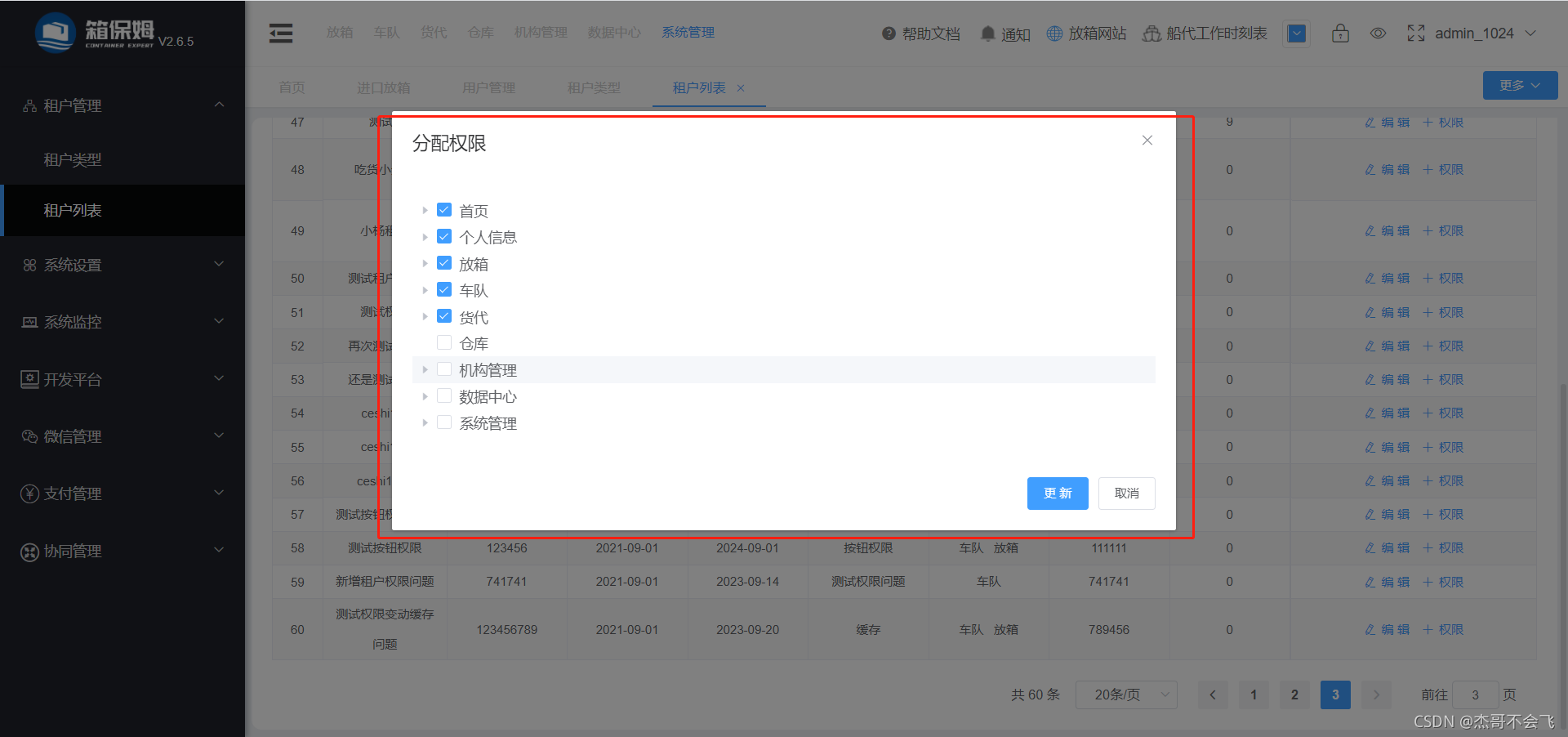The width and height of the screenshot is (1568, 737).
Task: Close the 租户列表 tab
Action: 741,88
